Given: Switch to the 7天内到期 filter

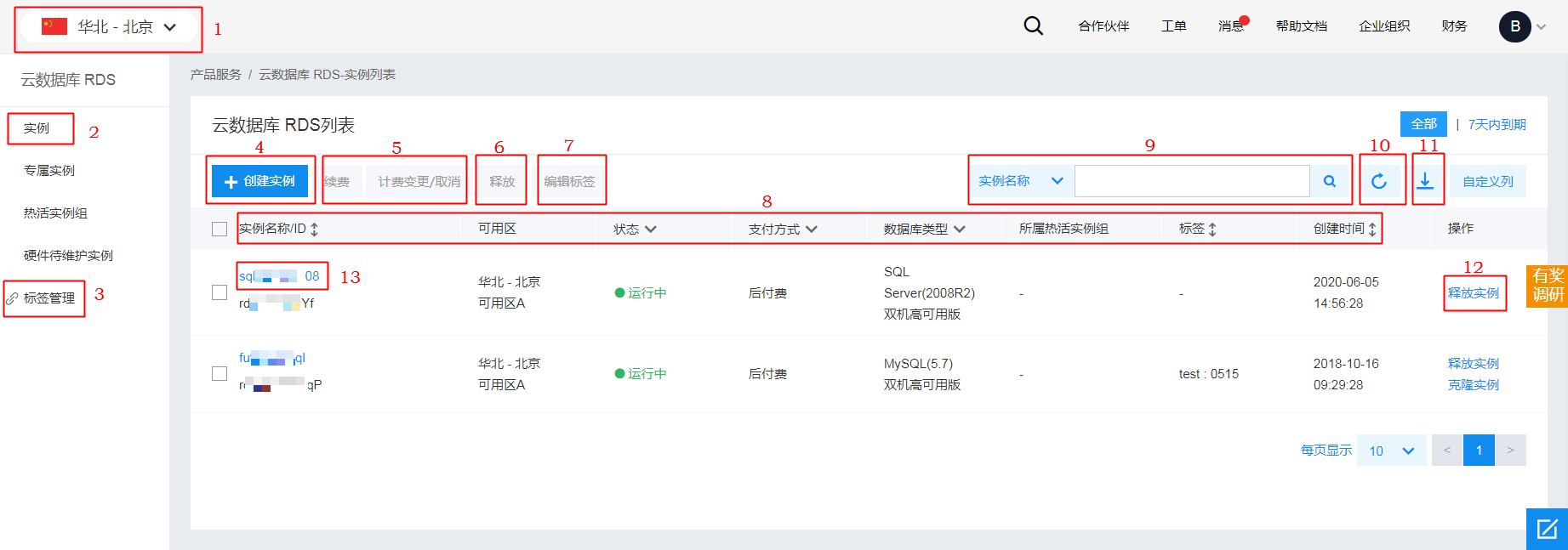Looking at the screenshot, I should (x=1497, y=125).
